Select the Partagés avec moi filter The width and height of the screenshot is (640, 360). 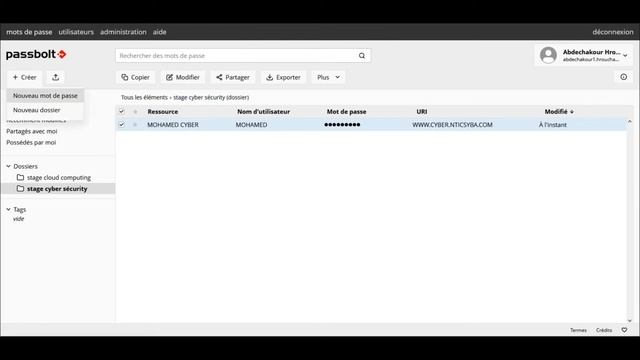(x=32, y=131)
